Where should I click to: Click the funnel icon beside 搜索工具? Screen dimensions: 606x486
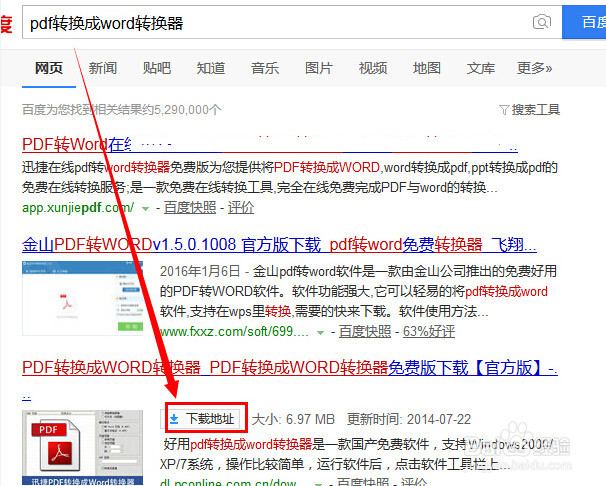[504, 110]
